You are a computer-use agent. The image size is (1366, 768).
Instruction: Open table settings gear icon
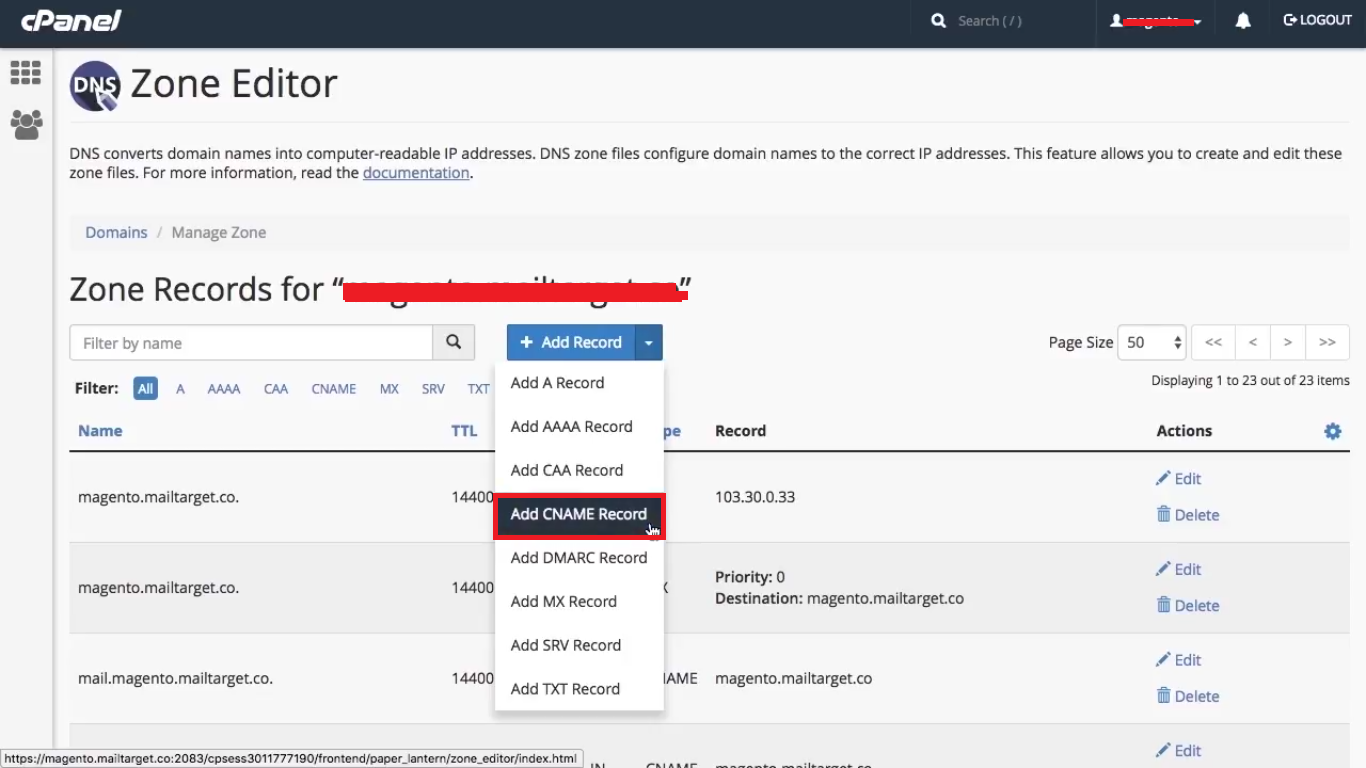point(1332,431)
